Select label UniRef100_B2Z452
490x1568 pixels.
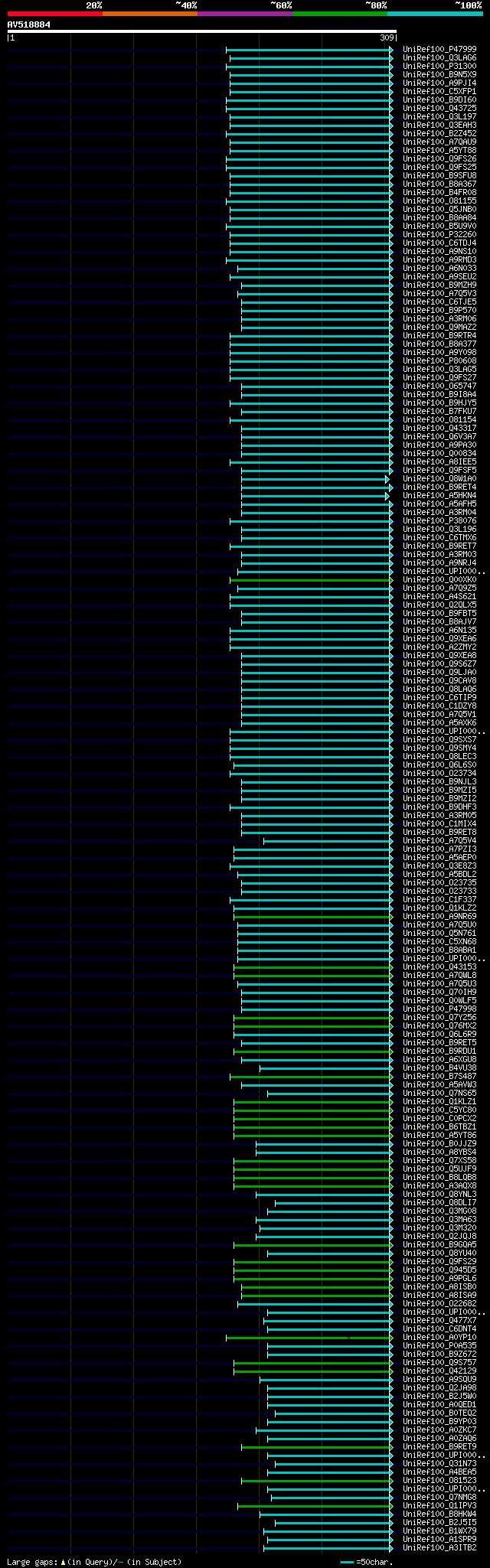click(439, 133)
